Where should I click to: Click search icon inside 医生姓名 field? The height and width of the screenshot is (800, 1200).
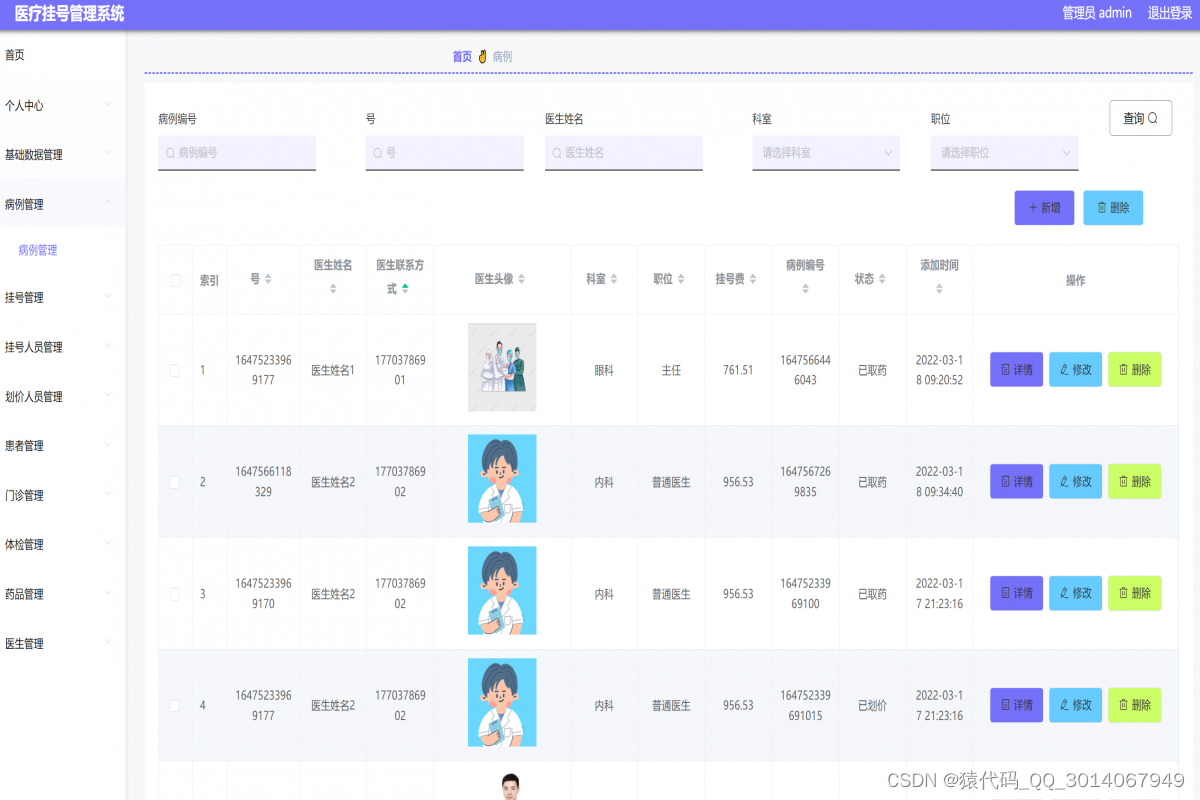click(557, 153)
